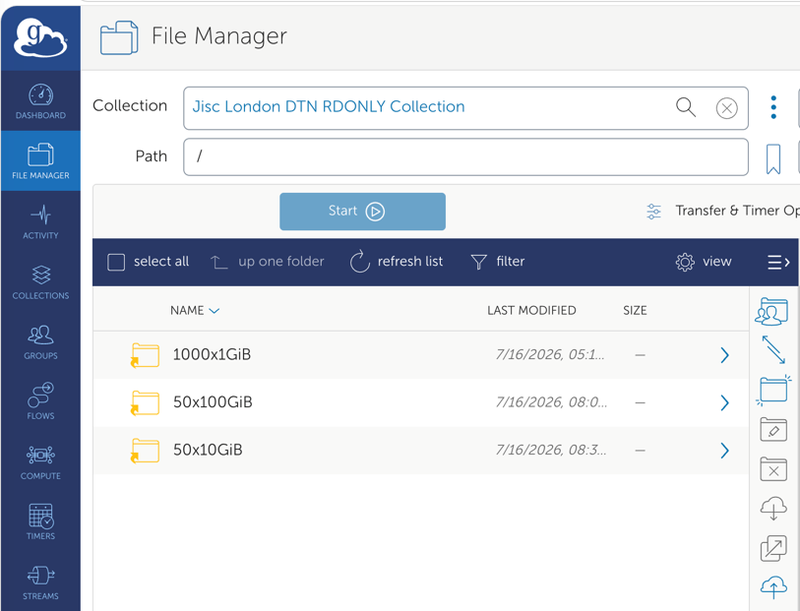Screen dimensions: 800x611
Task: Select the 50x100GiB folder row
Action: [421, 402]
